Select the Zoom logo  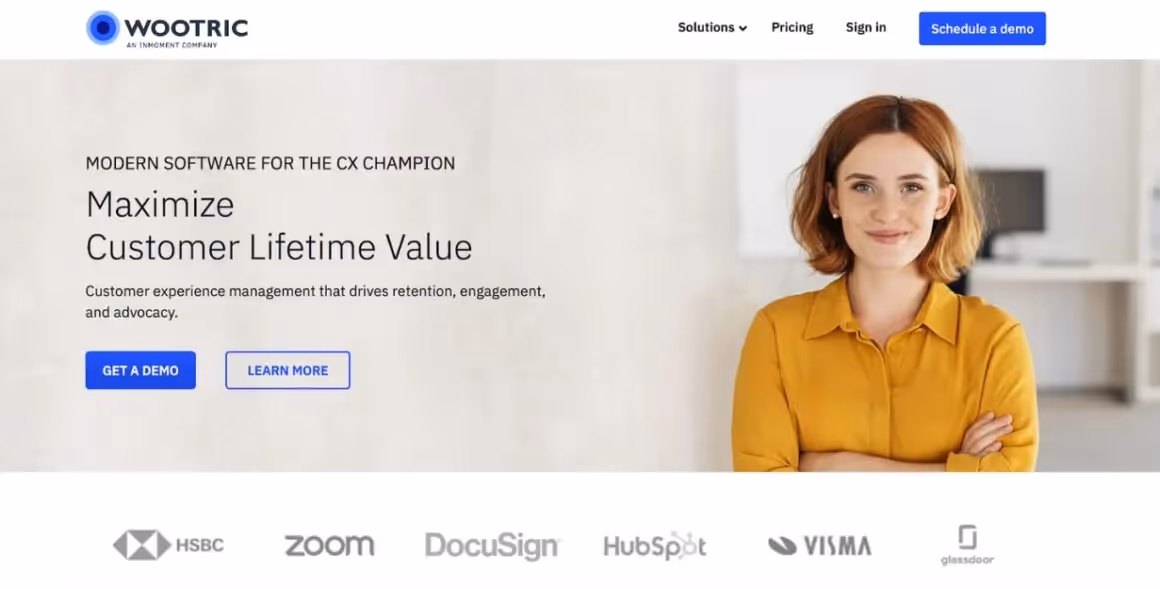pos(329,546)
